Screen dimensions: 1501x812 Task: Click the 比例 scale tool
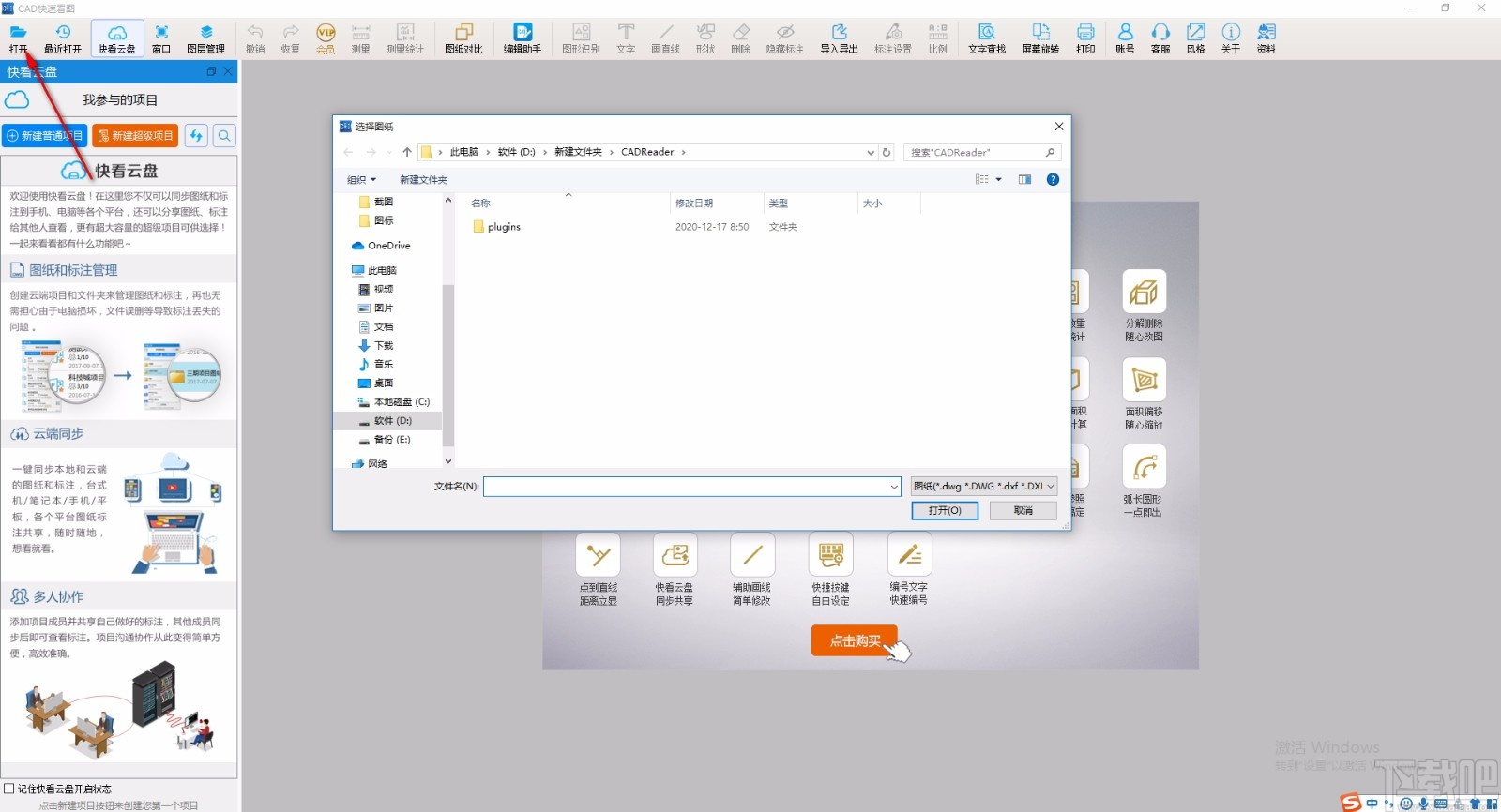(937, 38)
